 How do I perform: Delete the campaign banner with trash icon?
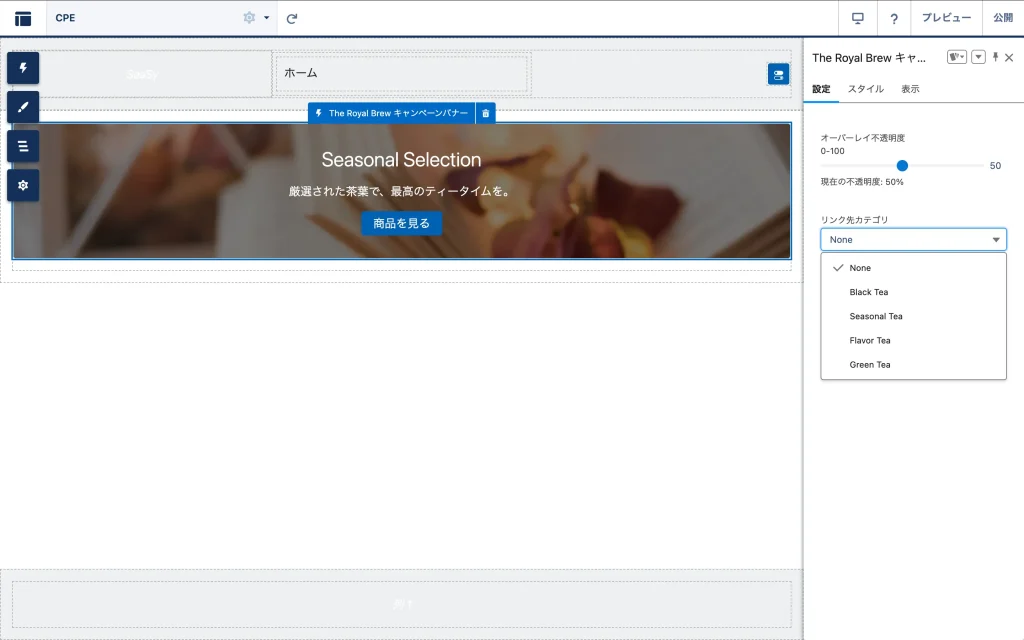point(486,113)
